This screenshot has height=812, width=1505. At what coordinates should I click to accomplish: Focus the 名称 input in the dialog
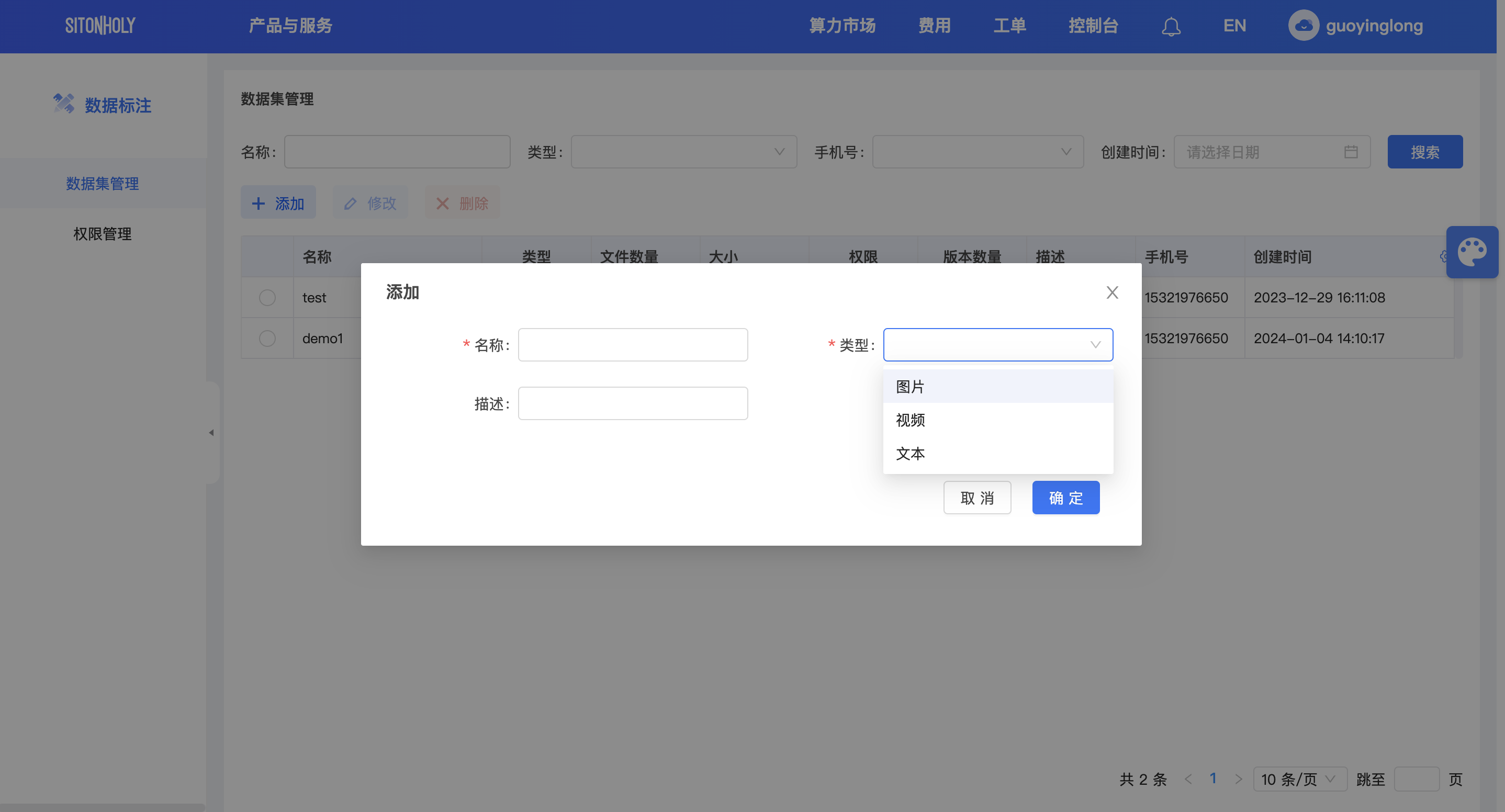point(633,345)
